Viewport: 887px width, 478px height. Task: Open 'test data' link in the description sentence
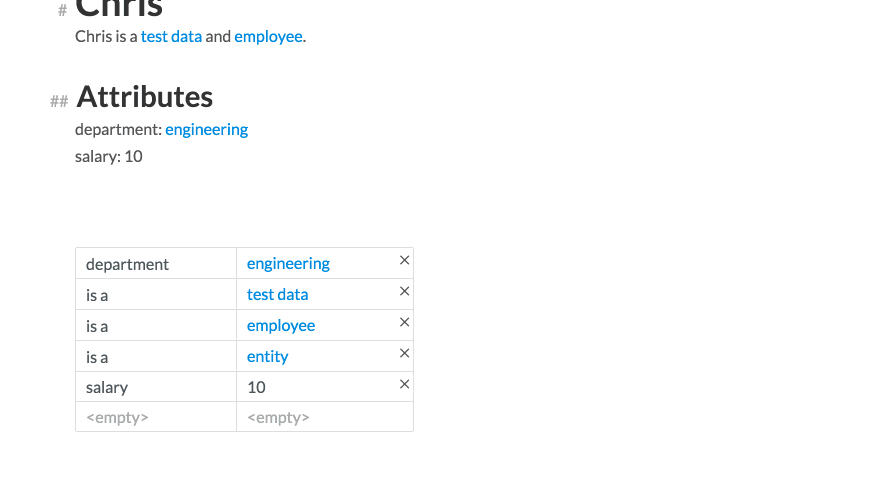(171, 37)
